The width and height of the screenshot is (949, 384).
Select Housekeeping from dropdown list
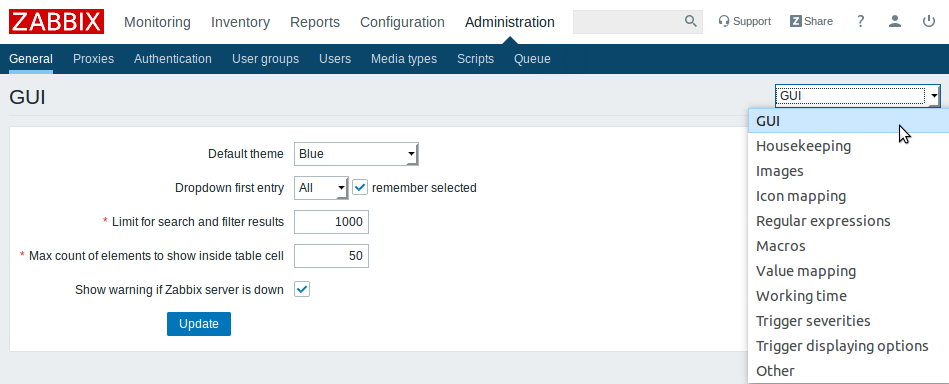(803, 146)
